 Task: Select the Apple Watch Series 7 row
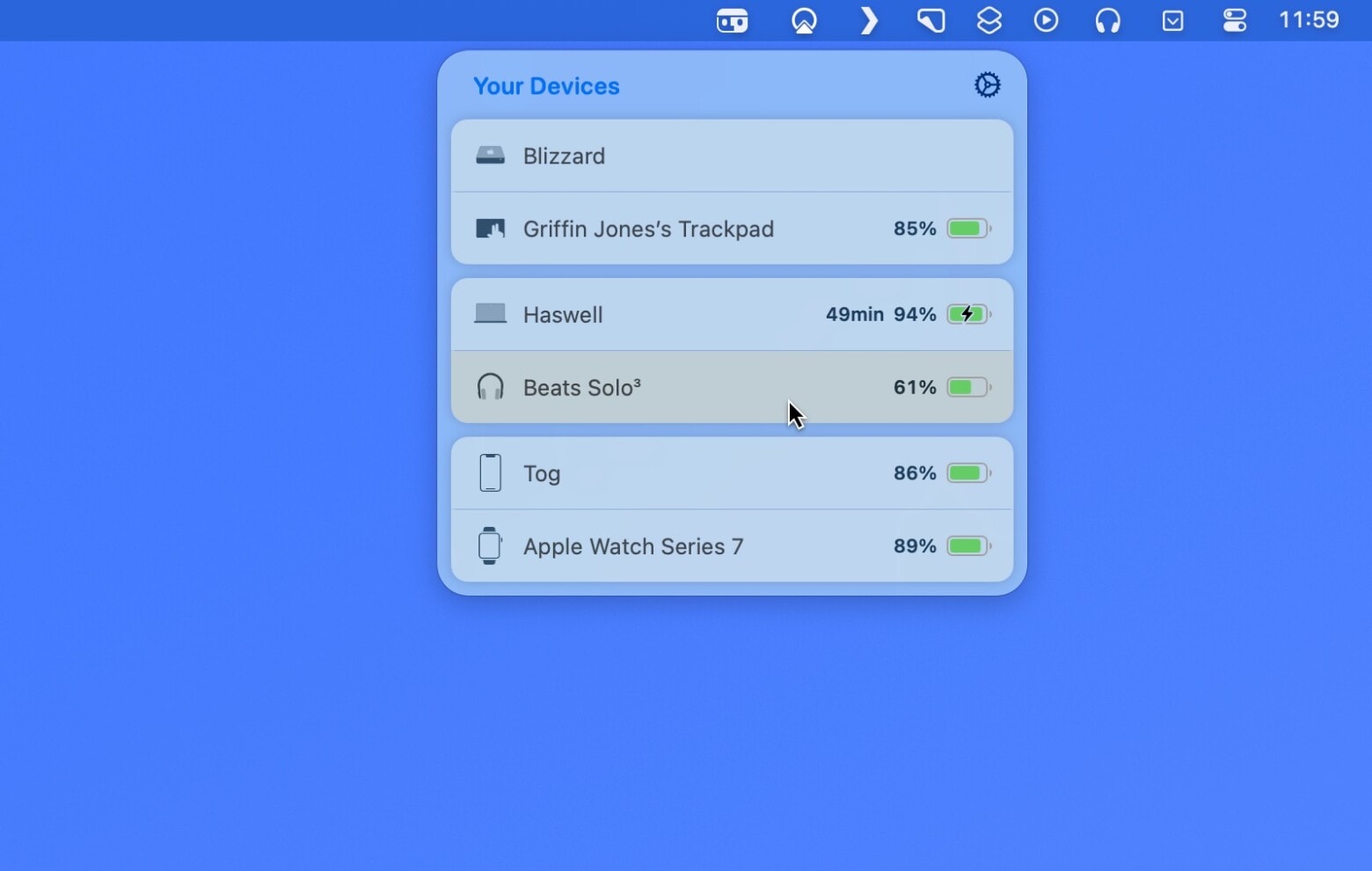click(x=731, y=545)
